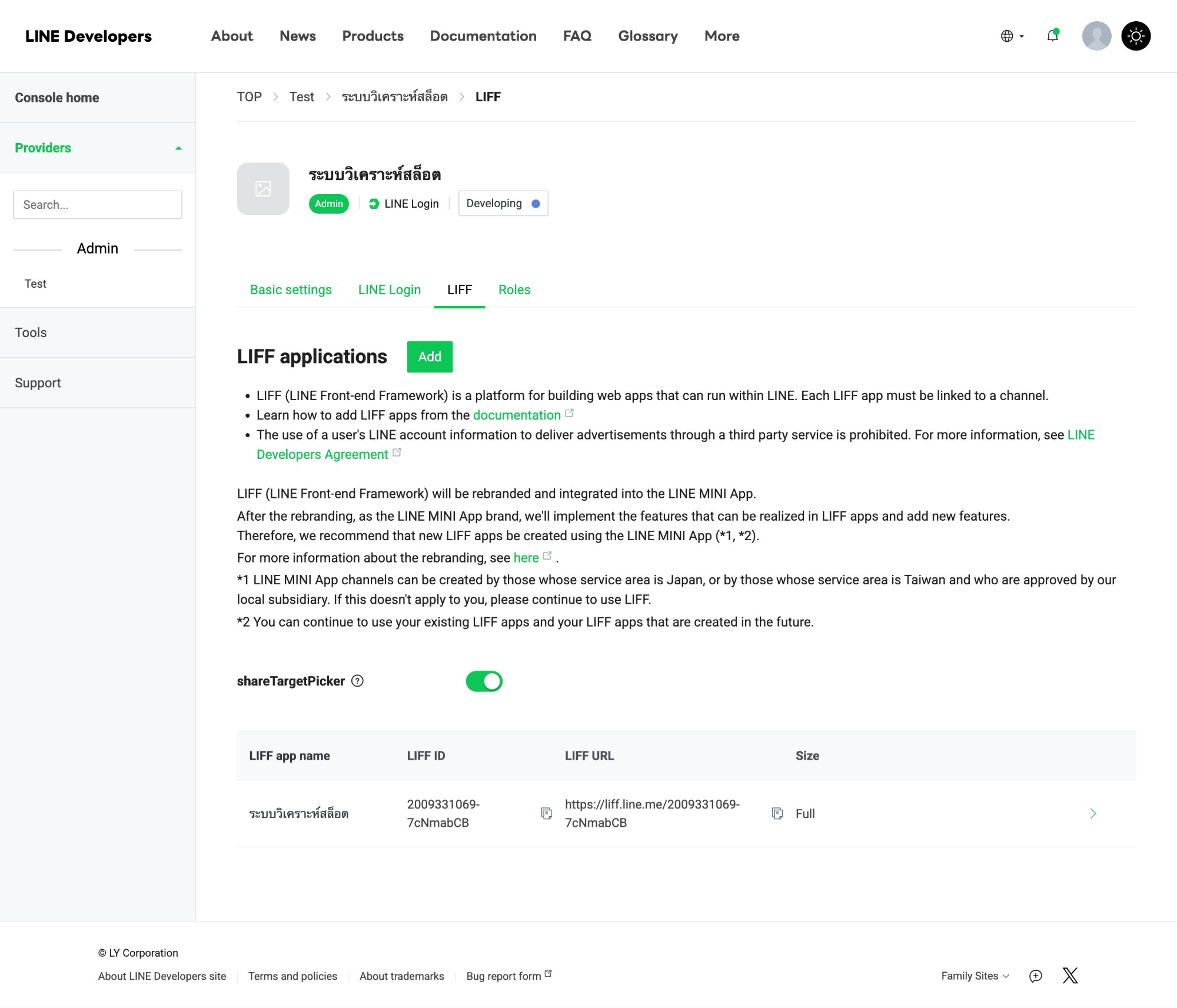This screenshot has height=1008, width=1177.
Task: Switch theme with the sun icon
Action: tap(1135, 36)
